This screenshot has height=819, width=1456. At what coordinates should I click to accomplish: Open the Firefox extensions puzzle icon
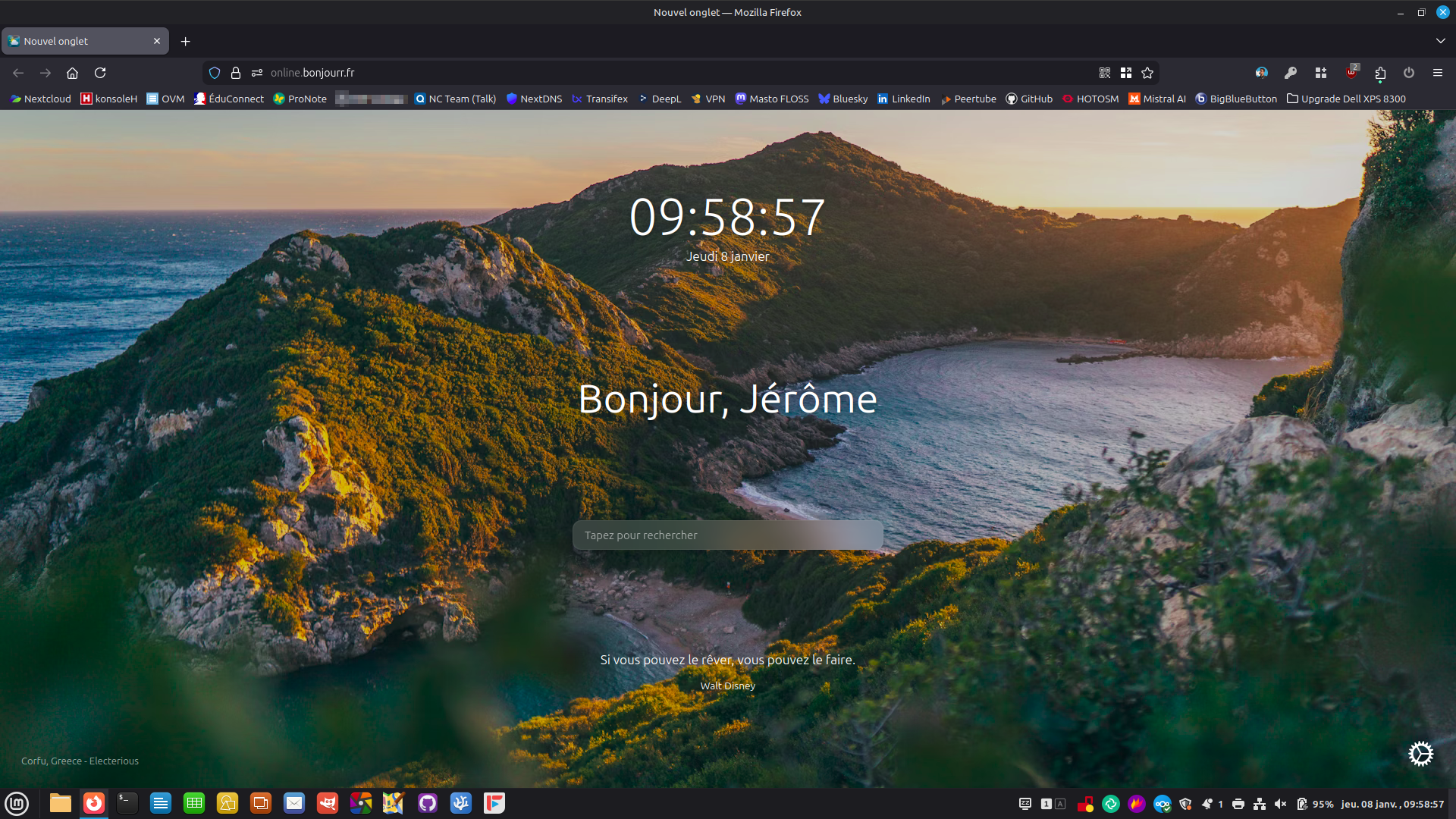1380,73
